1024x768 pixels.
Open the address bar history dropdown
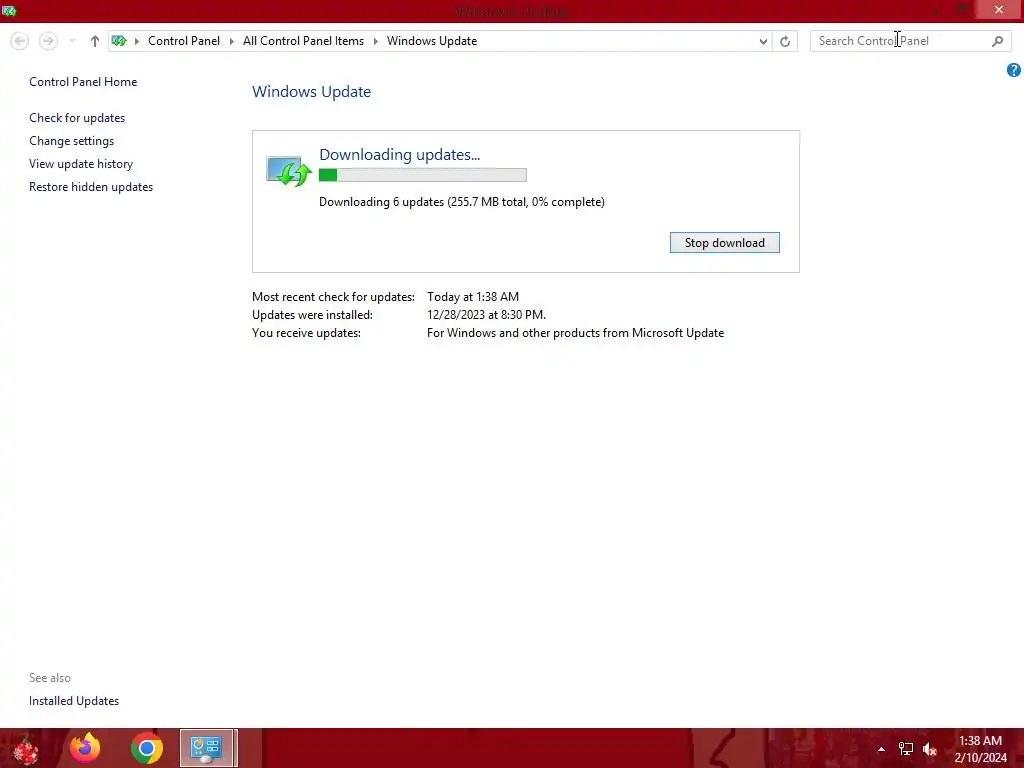click(763, 41)
